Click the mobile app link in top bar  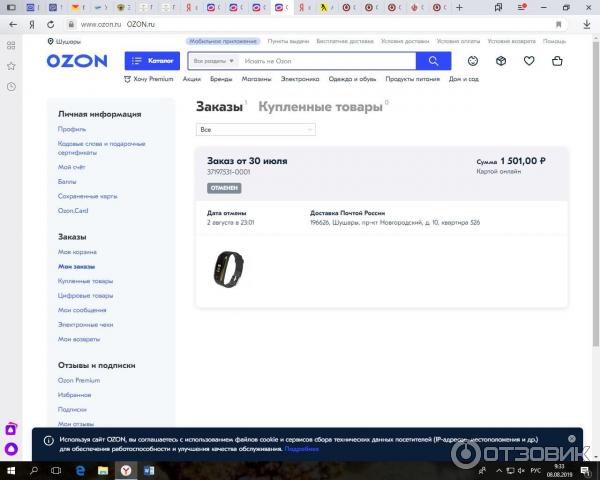[223, 41]
